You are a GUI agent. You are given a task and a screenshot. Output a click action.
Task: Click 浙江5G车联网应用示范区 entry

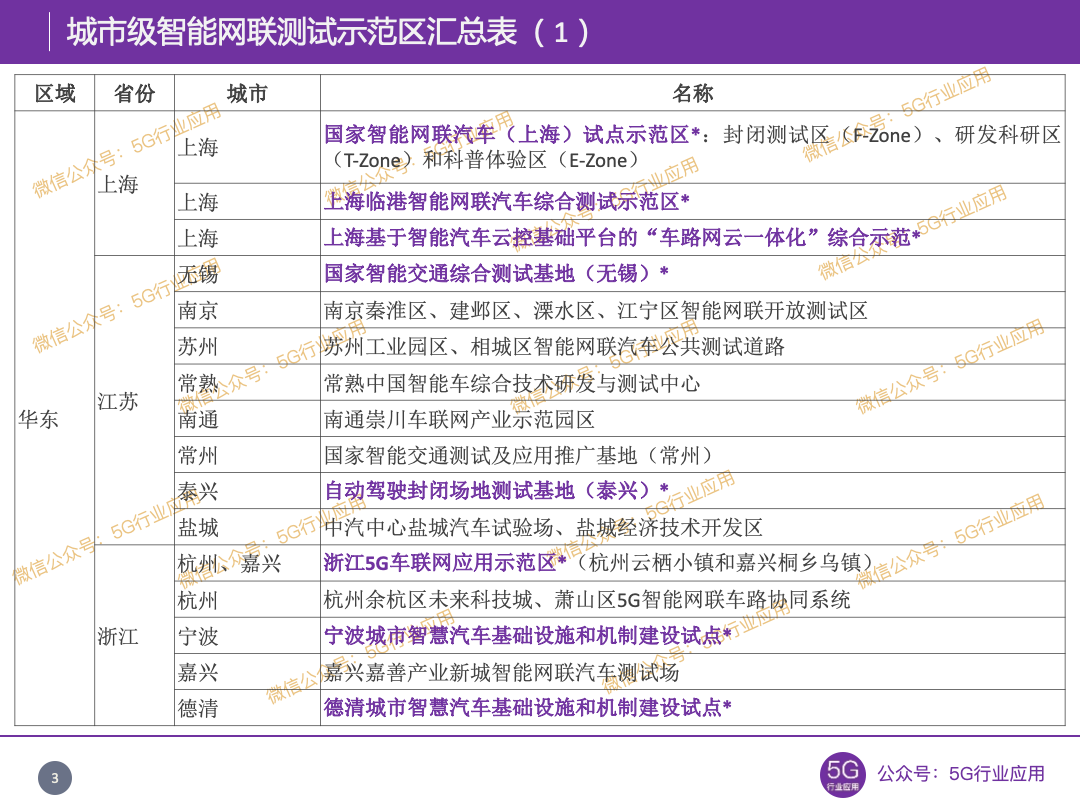click(x=693, y=563)
